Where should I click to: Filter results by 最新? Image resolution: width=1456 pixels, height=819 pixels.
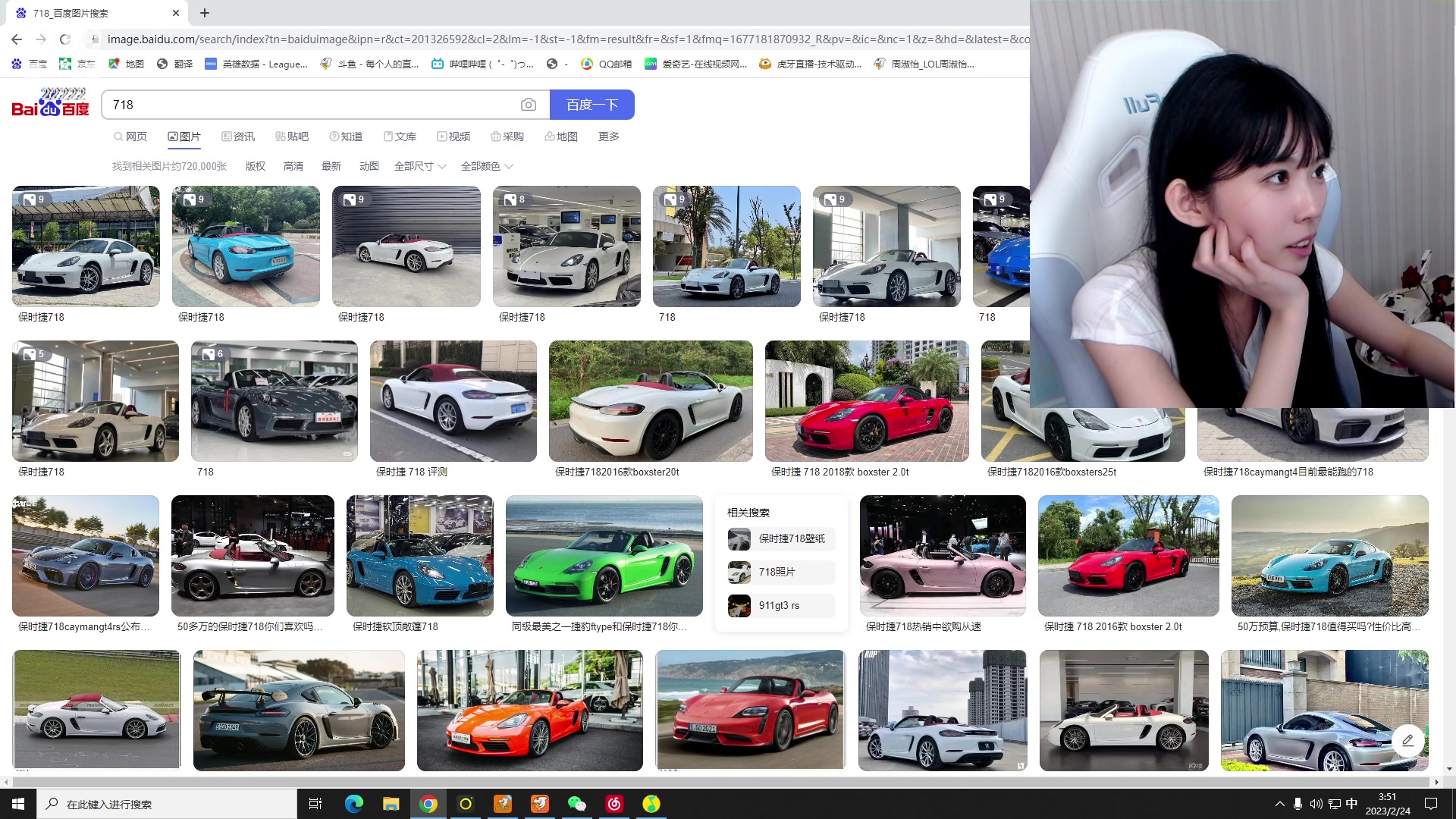tap(331, 166)
